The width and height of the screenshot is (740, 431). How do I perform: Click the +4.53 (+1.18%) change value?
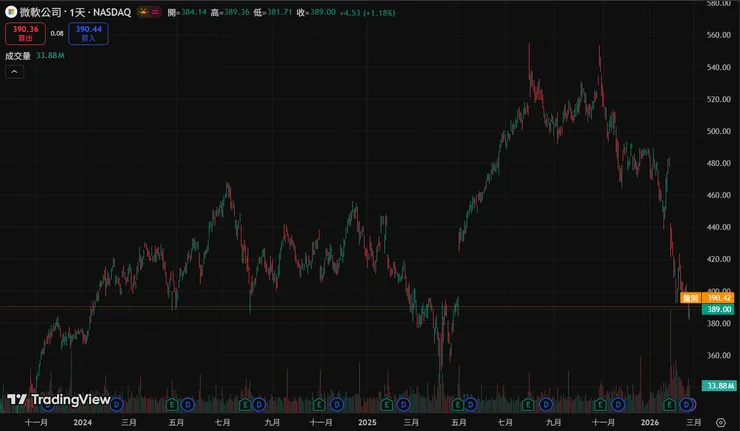pos(368,13)
